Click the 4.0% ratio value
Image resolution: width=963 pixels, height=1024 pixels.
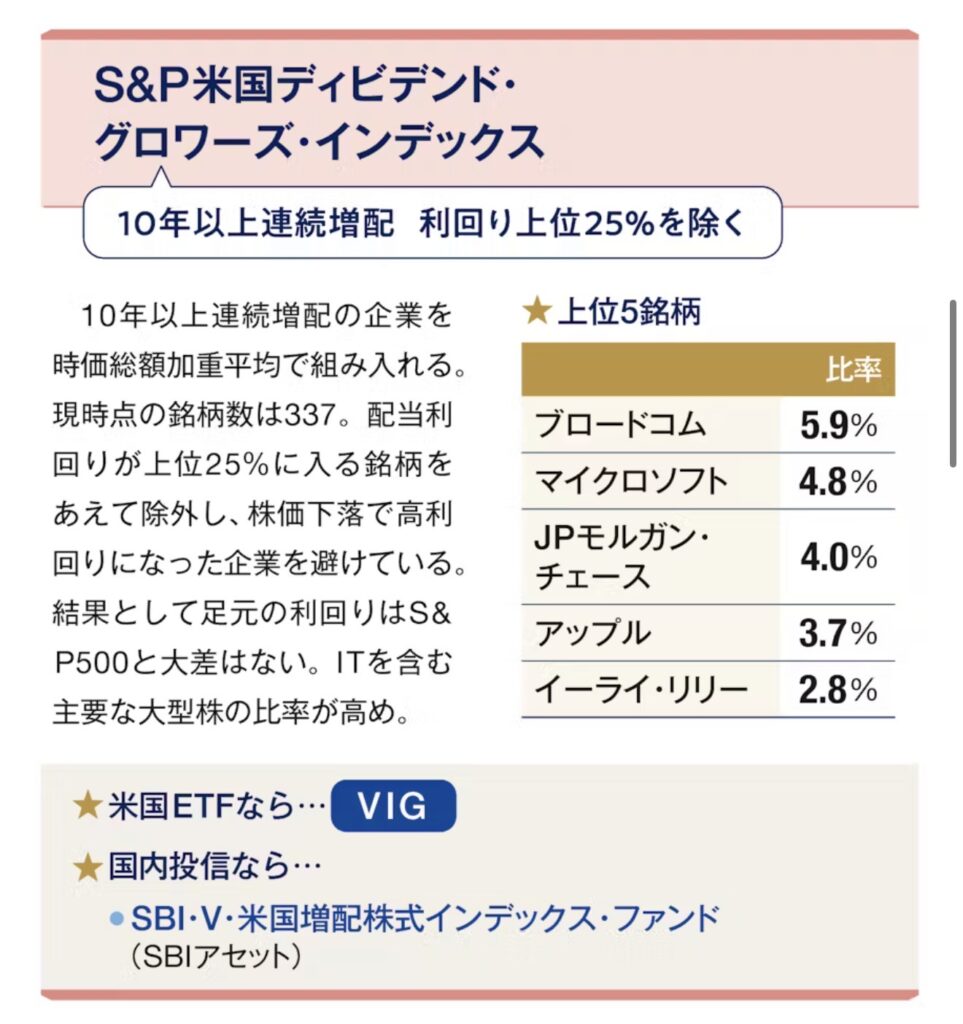pos(838,556)
